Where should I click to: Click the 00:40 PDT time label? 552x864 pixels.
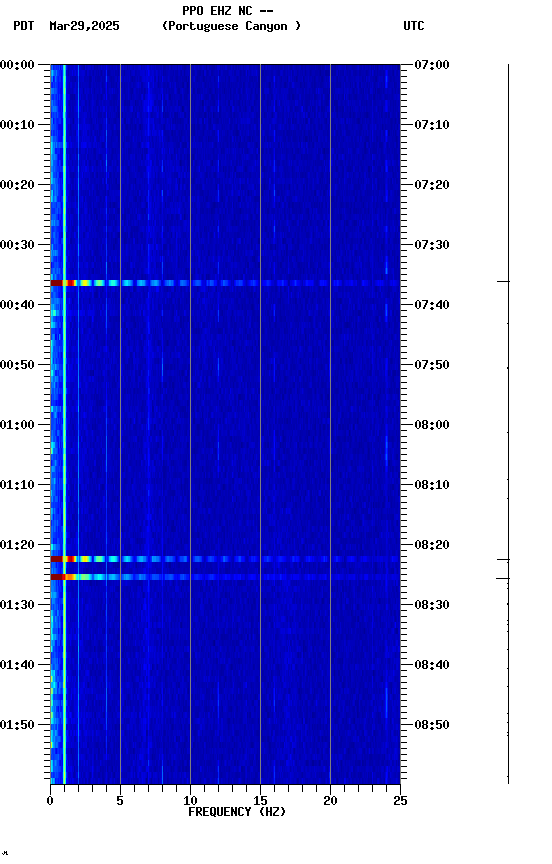pyautogui.click(x=17, y=305)
